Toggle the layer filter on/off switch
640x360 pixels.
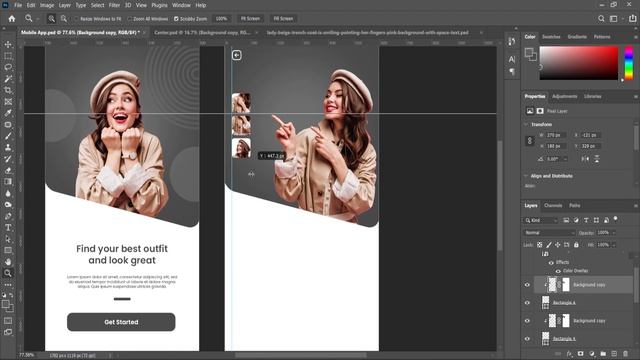click(616, 219)
